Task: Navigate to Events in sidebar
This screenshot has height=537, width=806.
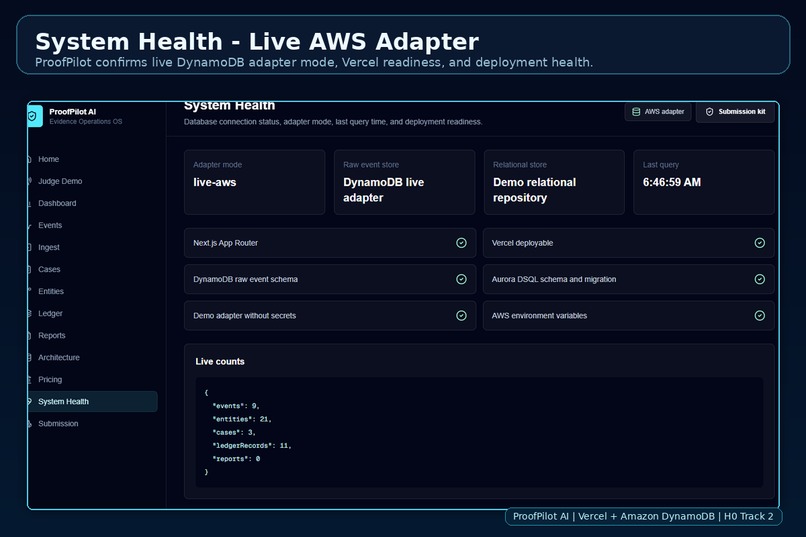Action: 50,226
